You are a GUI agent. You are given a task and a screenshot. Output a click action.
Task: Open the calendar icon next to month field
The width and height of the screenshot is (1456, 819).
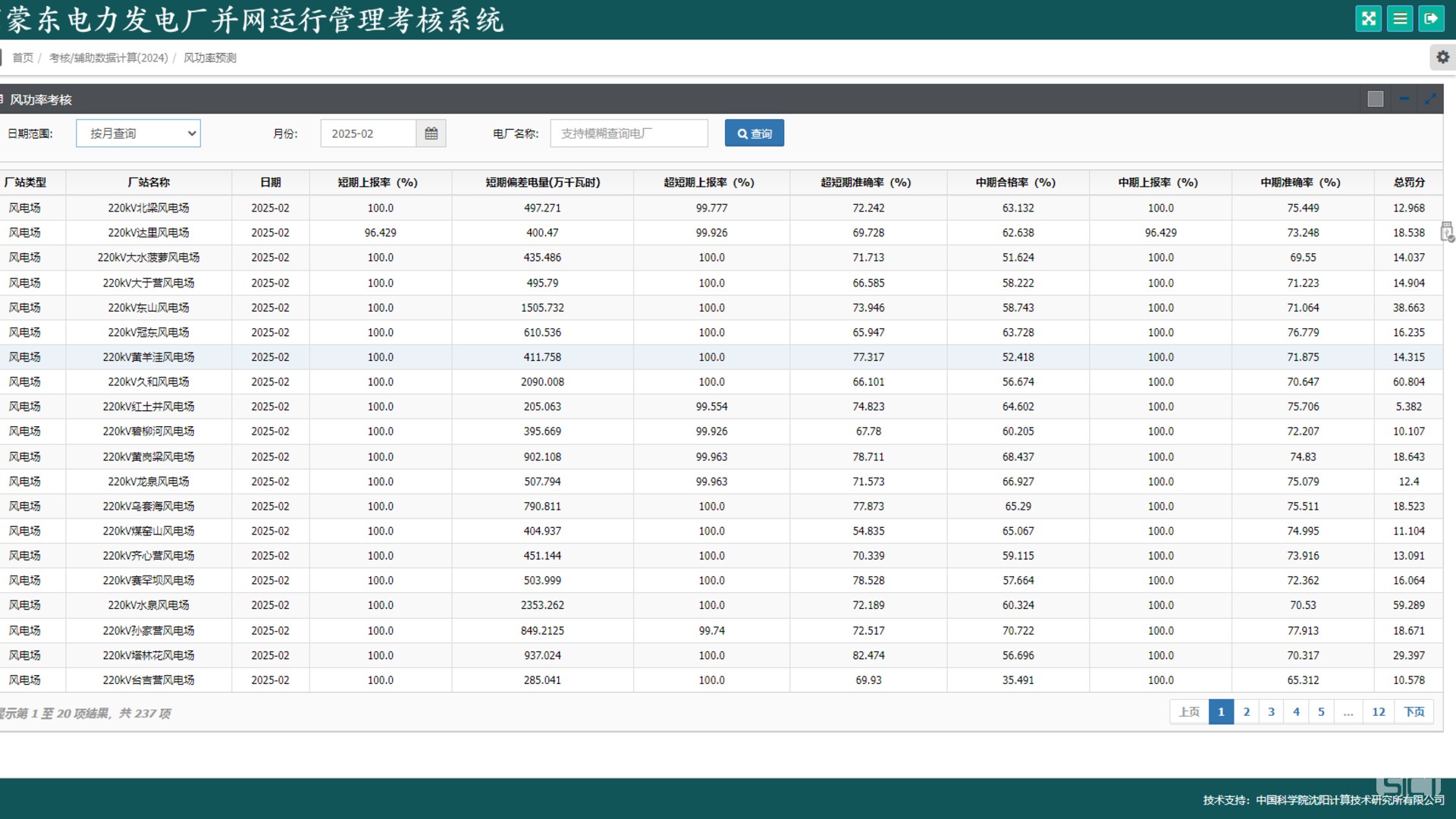click(431, 133)
